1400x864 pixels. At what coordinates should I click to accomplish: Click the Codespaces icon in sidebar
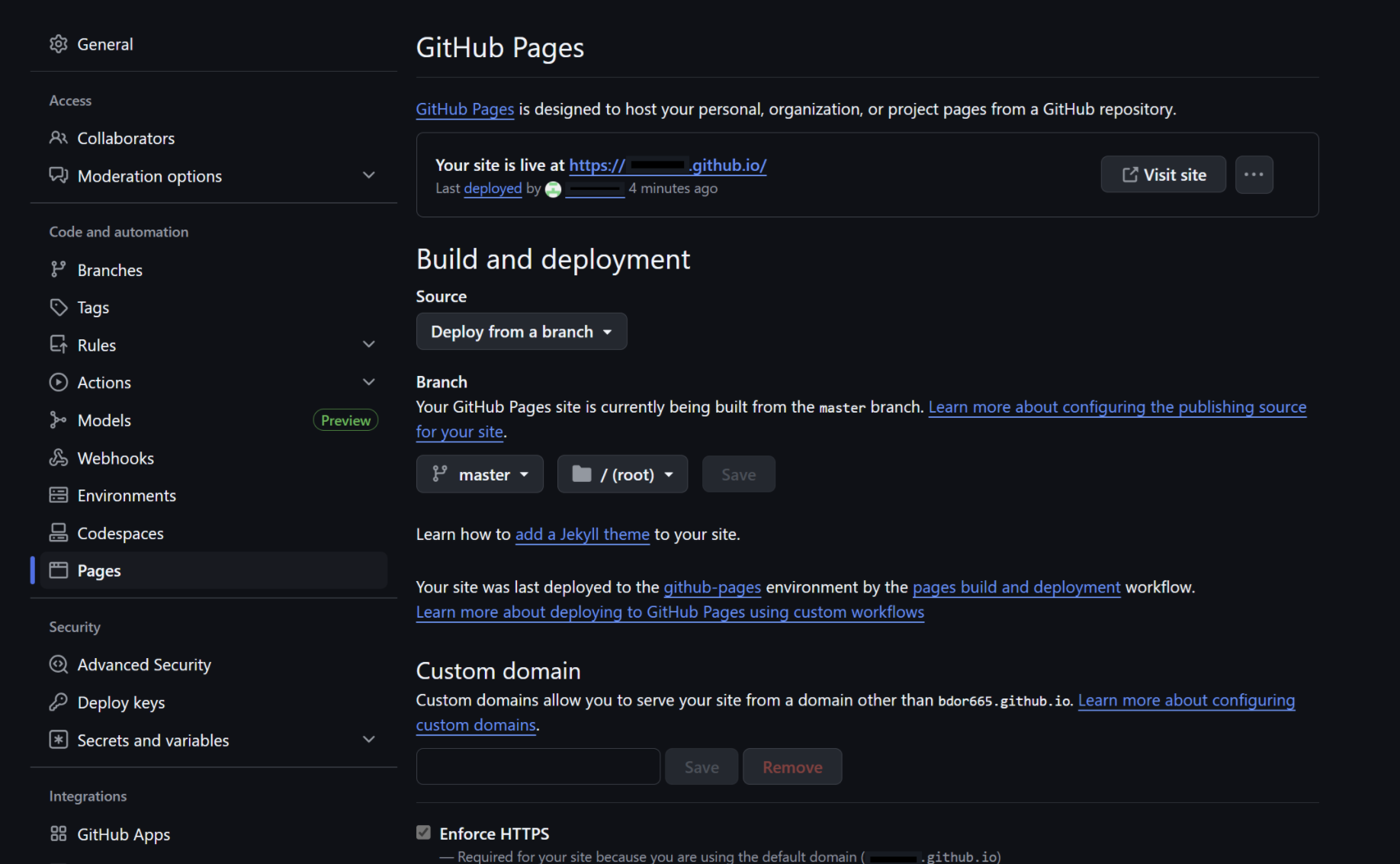[59, 533]
